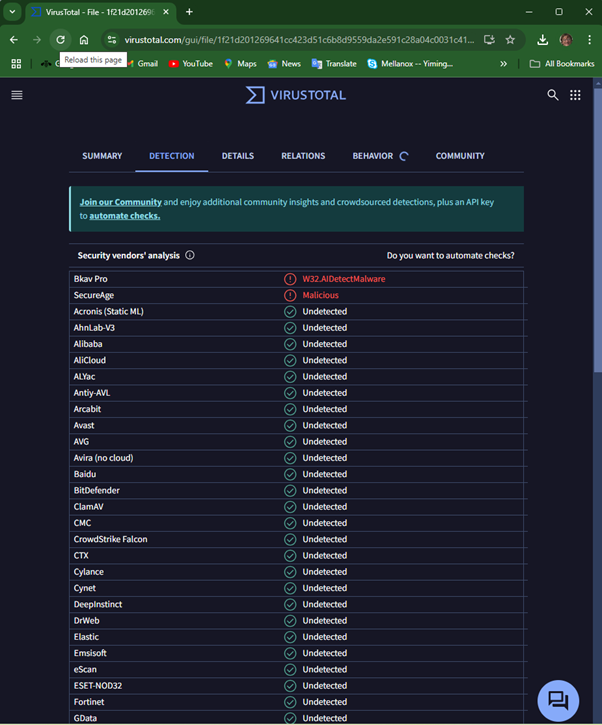Open the chat bubble widget
Viewport: 602px width, 725px height.
pos(558,700)
